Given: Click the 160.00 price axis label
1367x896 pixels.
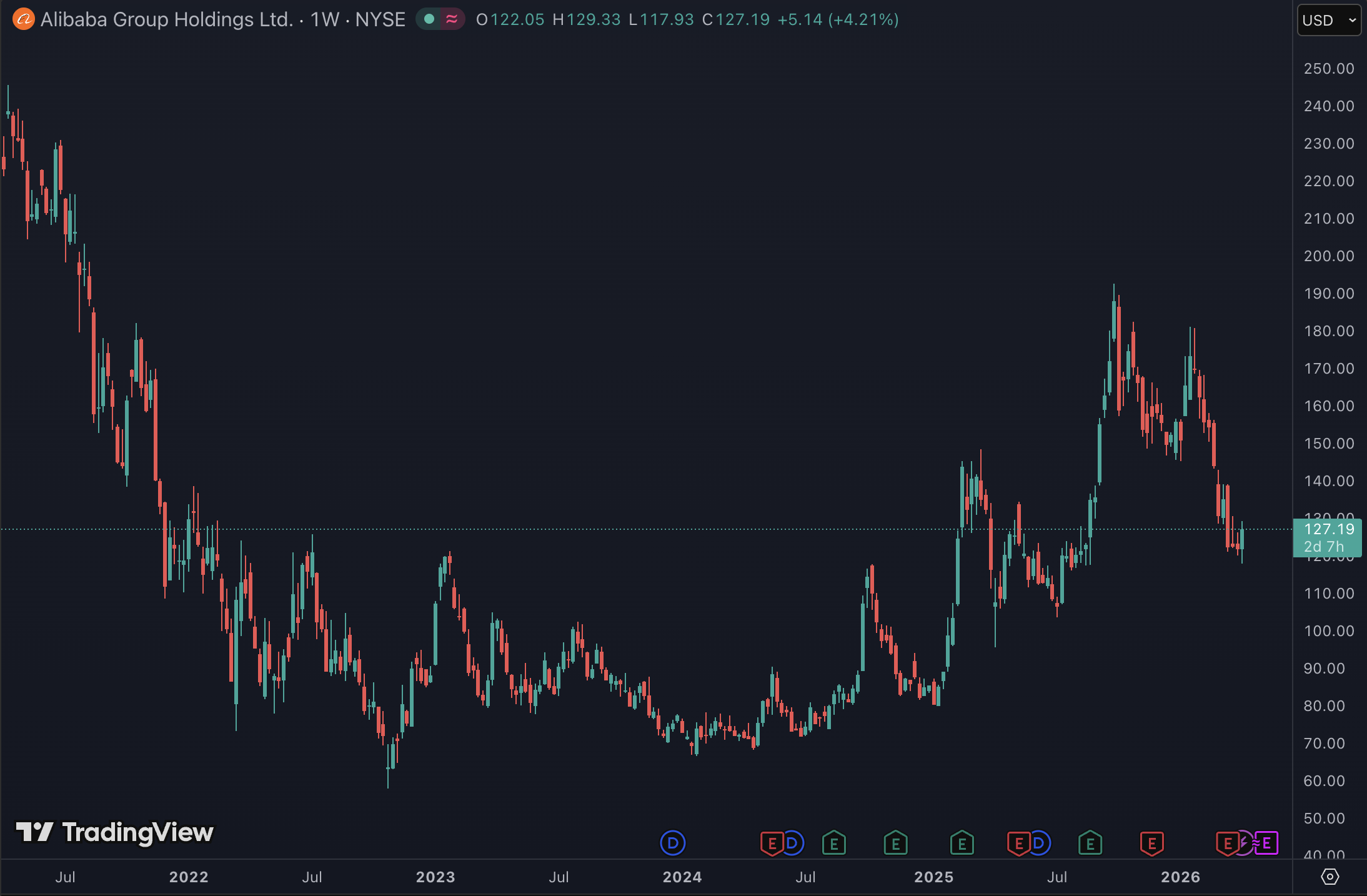Looking at the screenshot, I should (x=1329, y=406).
